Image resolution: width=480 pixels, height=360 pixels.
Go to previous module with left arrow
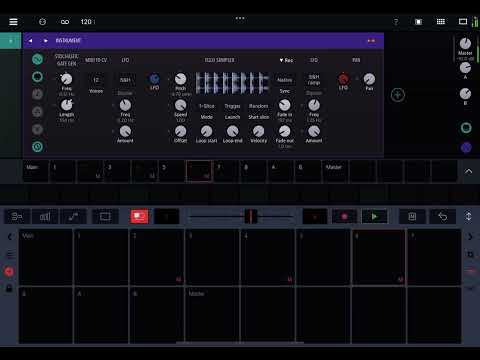30,41
